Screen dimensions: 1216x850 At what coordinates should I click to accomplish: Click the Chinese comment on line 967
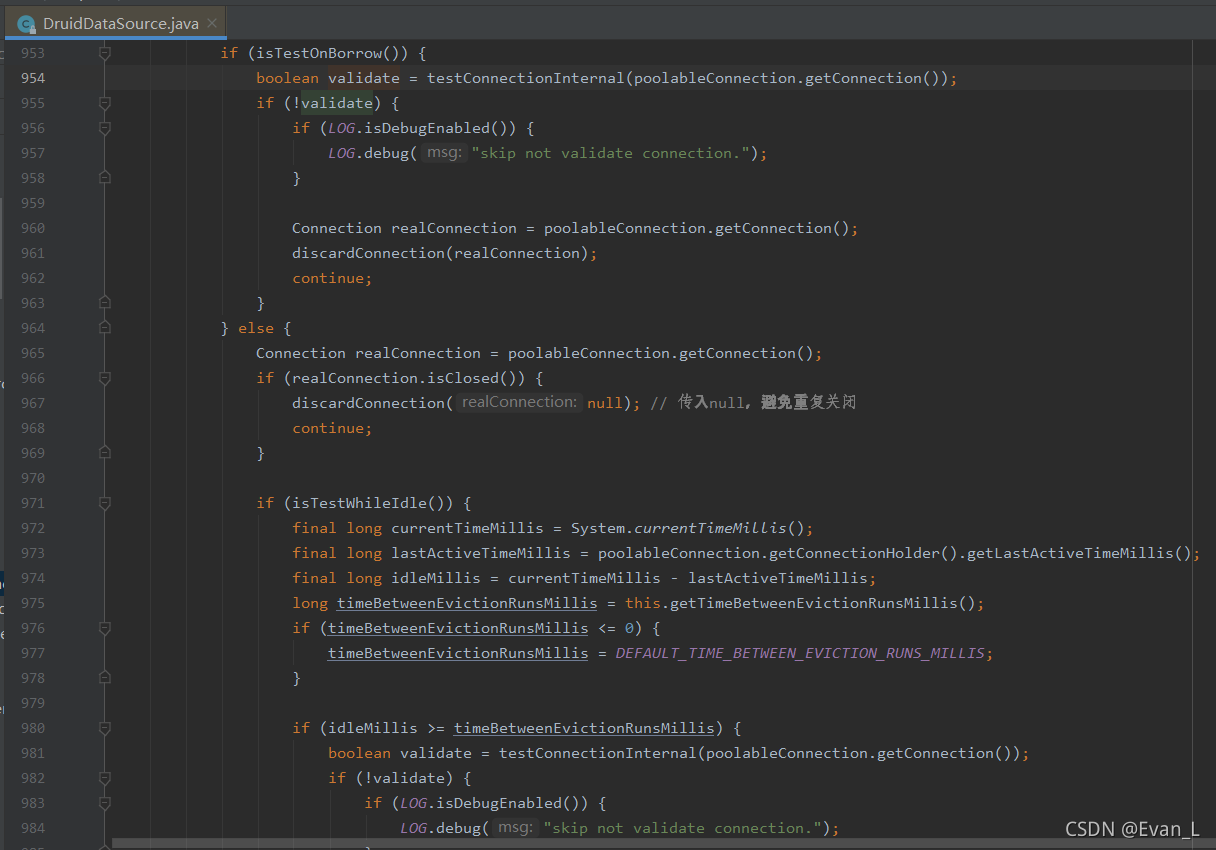coord(753,403)
